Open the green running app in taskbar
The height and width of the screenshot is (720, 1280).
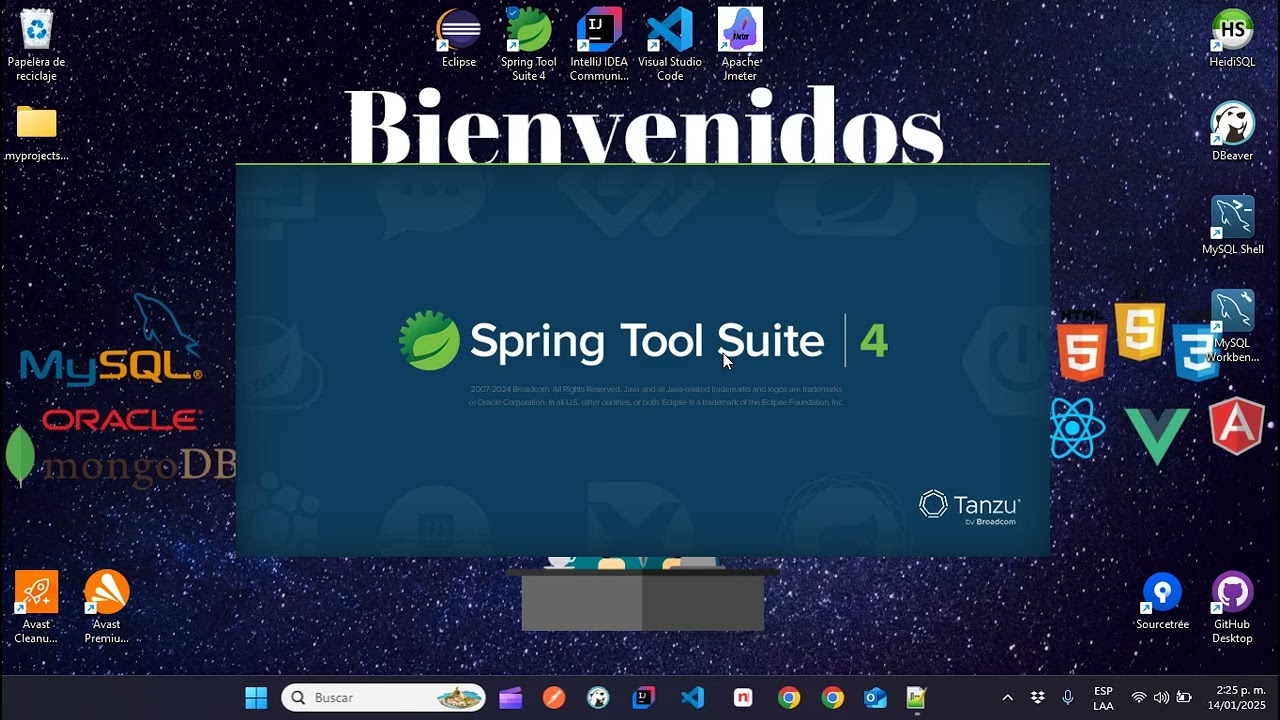coord(917,698)
